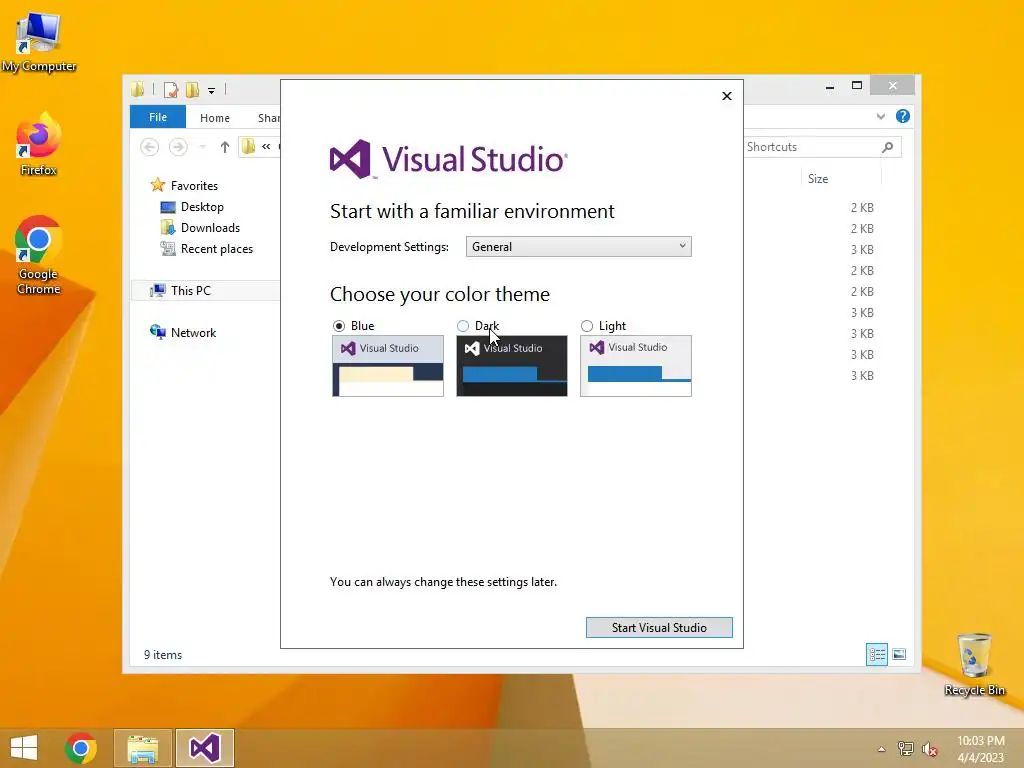This screenshot has width=1024, height=768.
Task: Switch to large icons view in Explorer
Action: 899,654
